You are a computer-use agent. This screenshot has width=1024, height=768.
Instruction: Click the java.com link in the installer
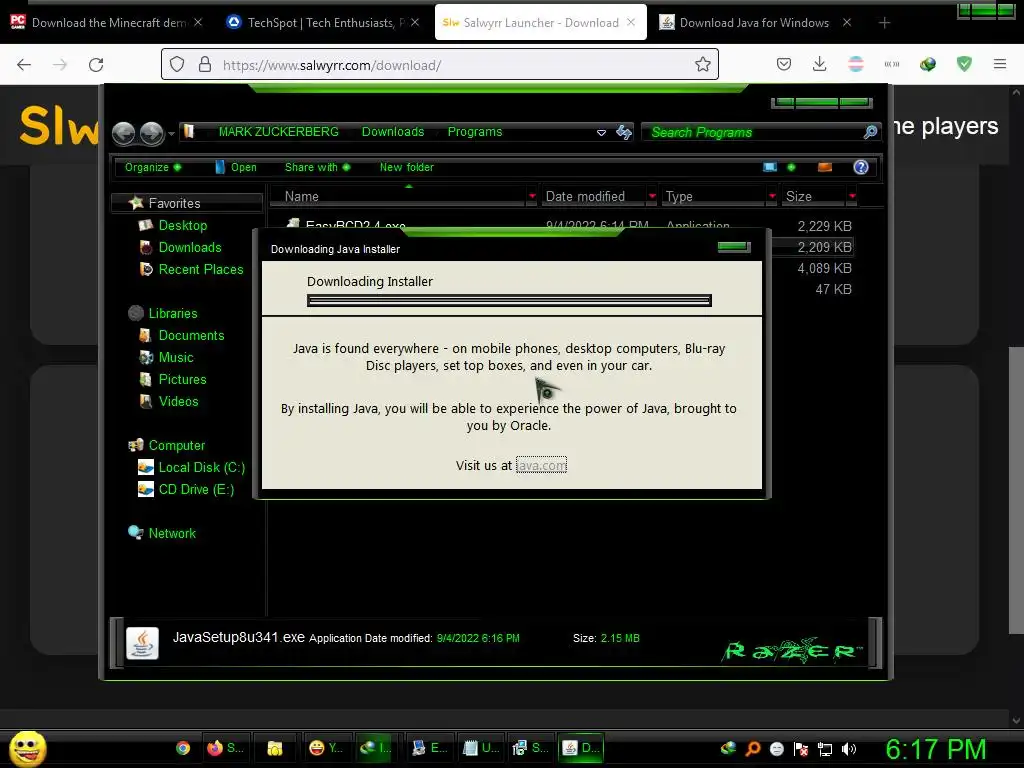click(541, 465)
